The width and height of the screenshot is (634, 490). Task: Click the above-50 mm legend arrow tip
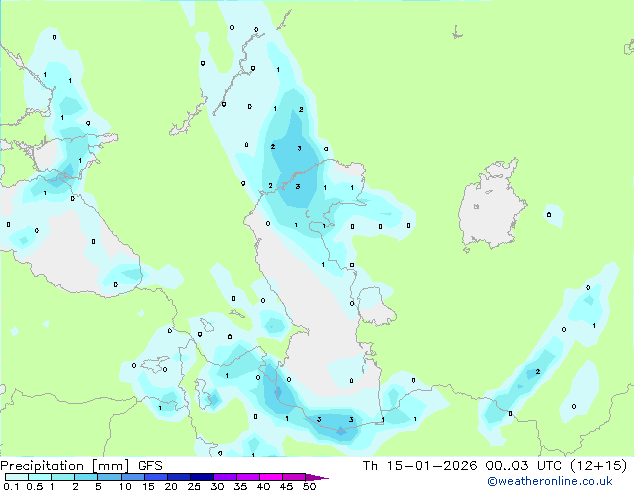[x=318, y=477]
